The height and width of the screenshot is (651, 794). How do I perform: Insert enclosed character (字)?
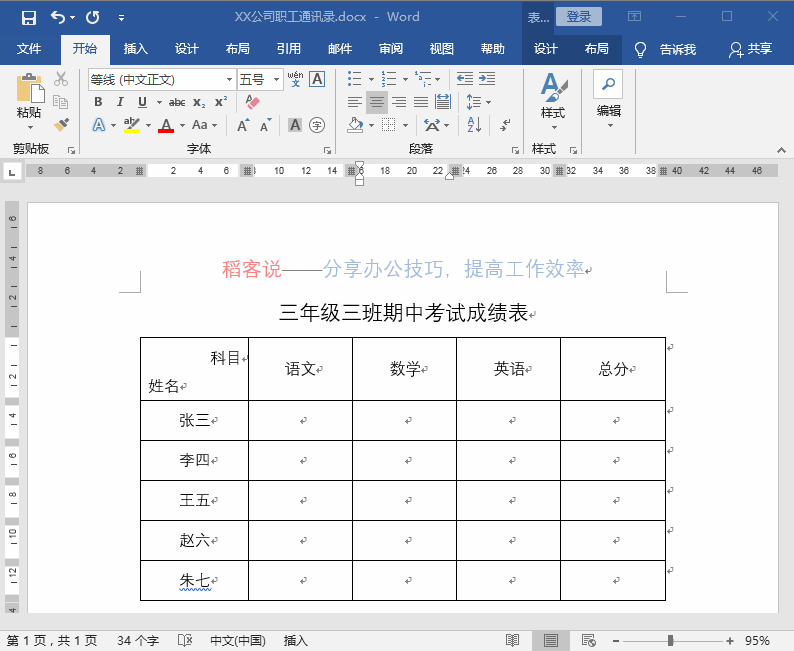(317, 125)
